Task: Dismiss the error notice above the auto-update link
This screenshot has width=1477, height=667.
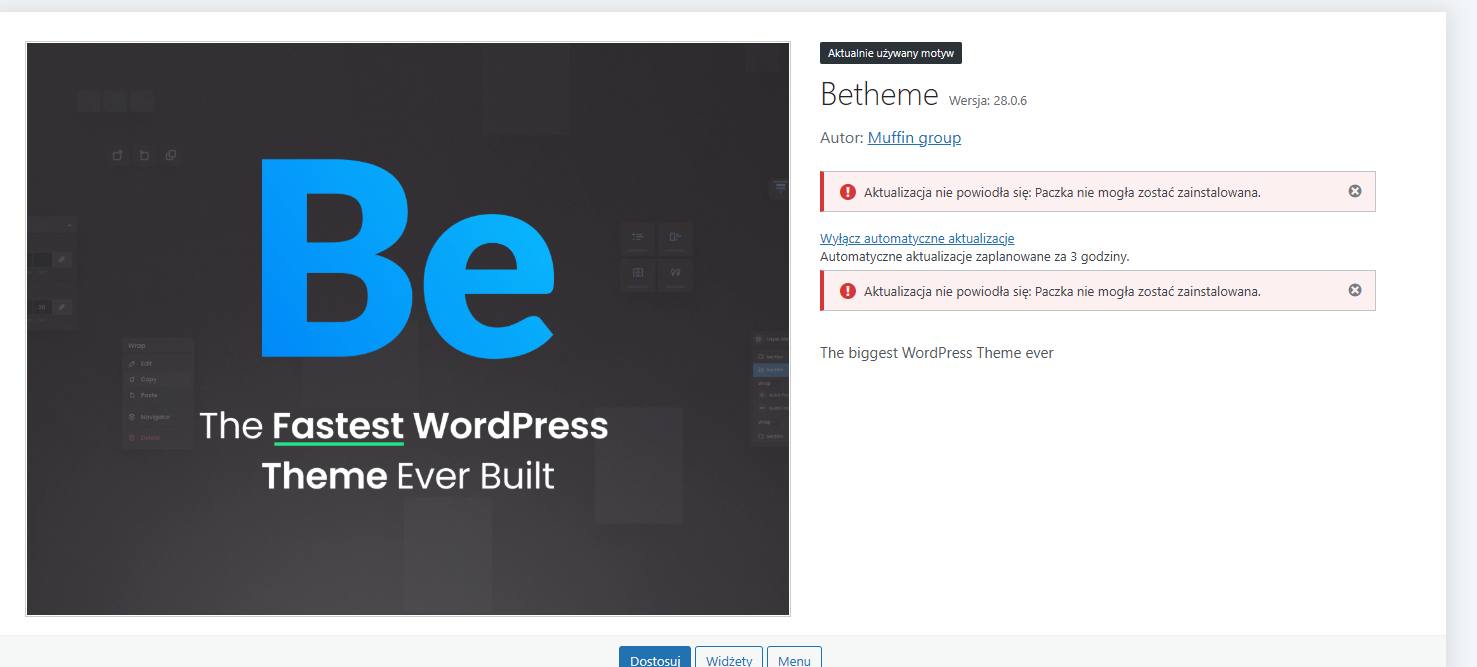Action: pyautogui.click(x=1355, y=191)
